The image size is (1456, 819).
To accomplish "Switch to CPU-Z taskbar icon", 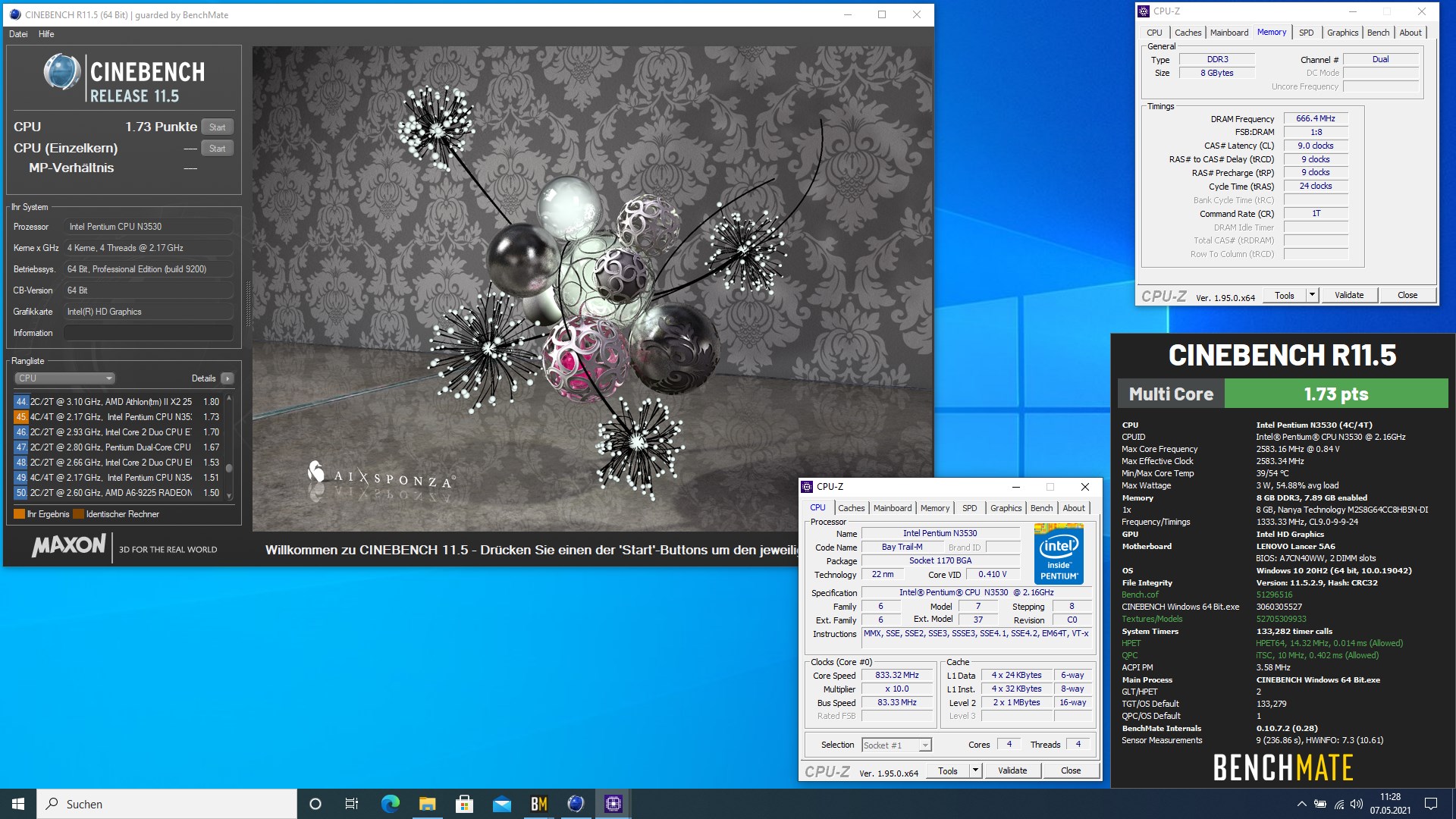I will click(x=613, y=804).
